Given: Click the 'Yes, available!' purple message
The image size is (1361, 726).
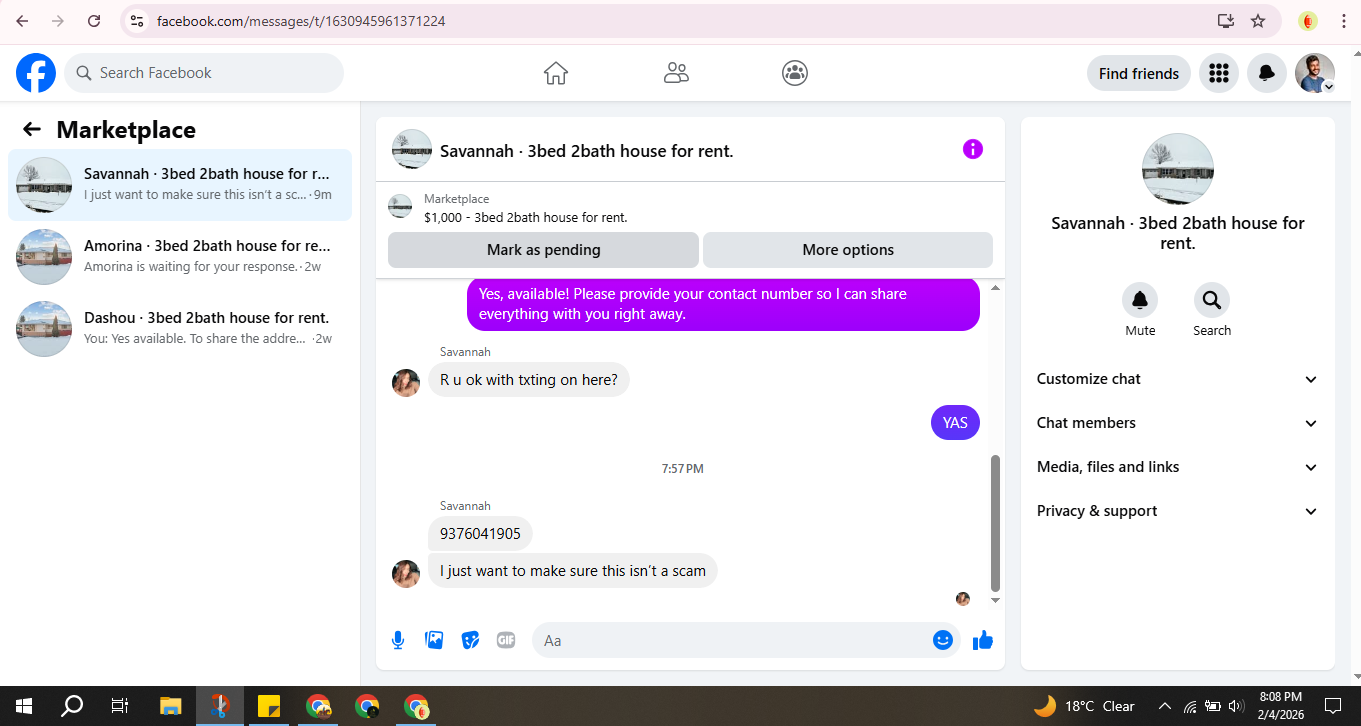Looking at the screenshot, I should pyautogui.click(x=723, y=304).
